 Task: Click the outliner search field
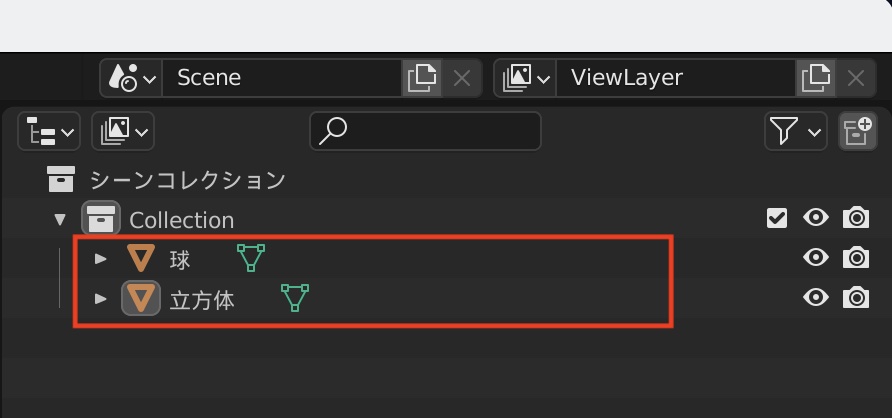point(425,131)
